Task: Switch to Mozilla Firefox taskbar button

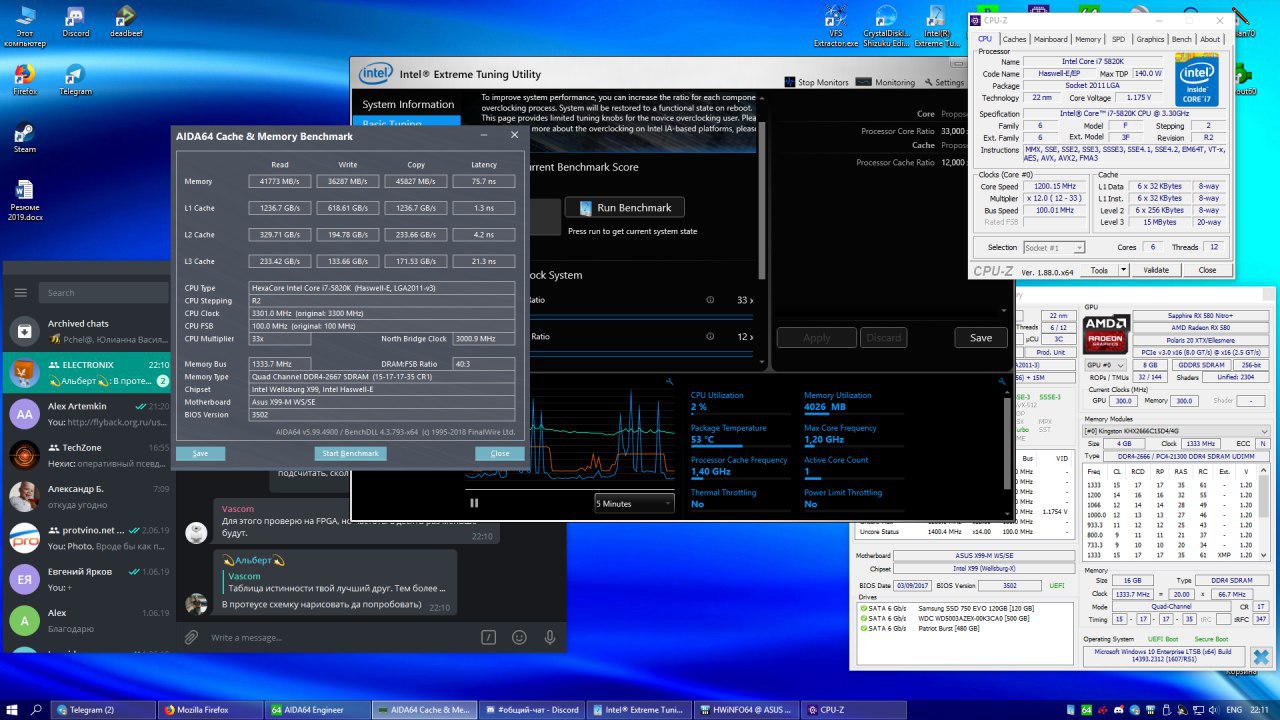Action: click(x=210, y=709)
